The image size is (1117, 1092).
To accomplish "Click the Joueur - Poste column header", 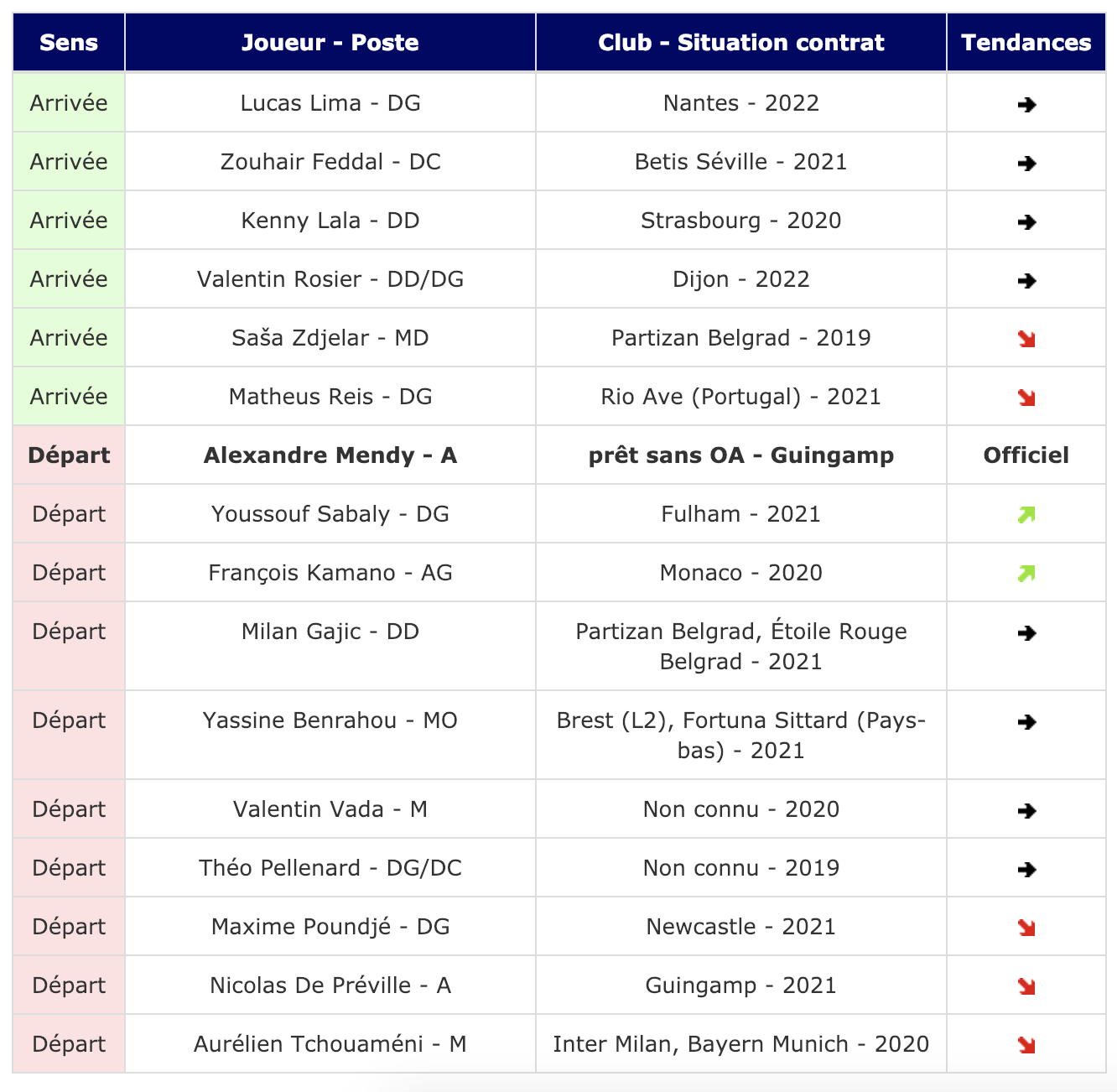I will (330, 43).
